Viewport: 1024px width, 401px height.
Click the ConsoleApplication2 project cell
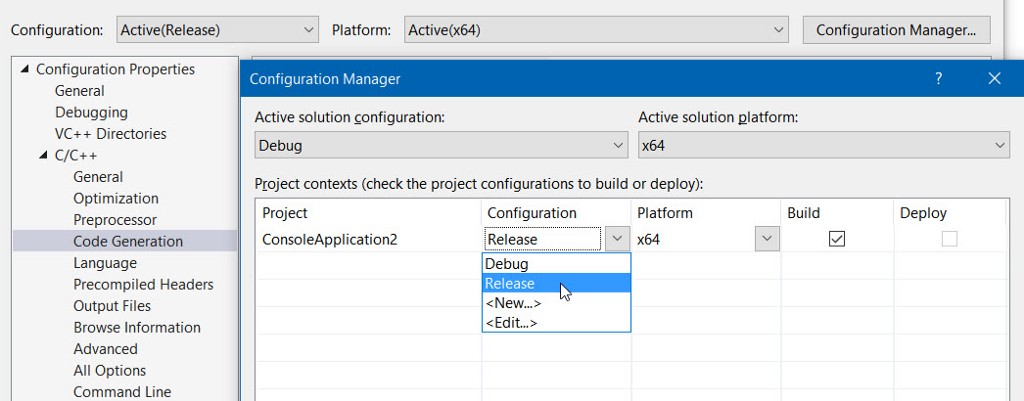pyautogui.click(x=330, y=240)
